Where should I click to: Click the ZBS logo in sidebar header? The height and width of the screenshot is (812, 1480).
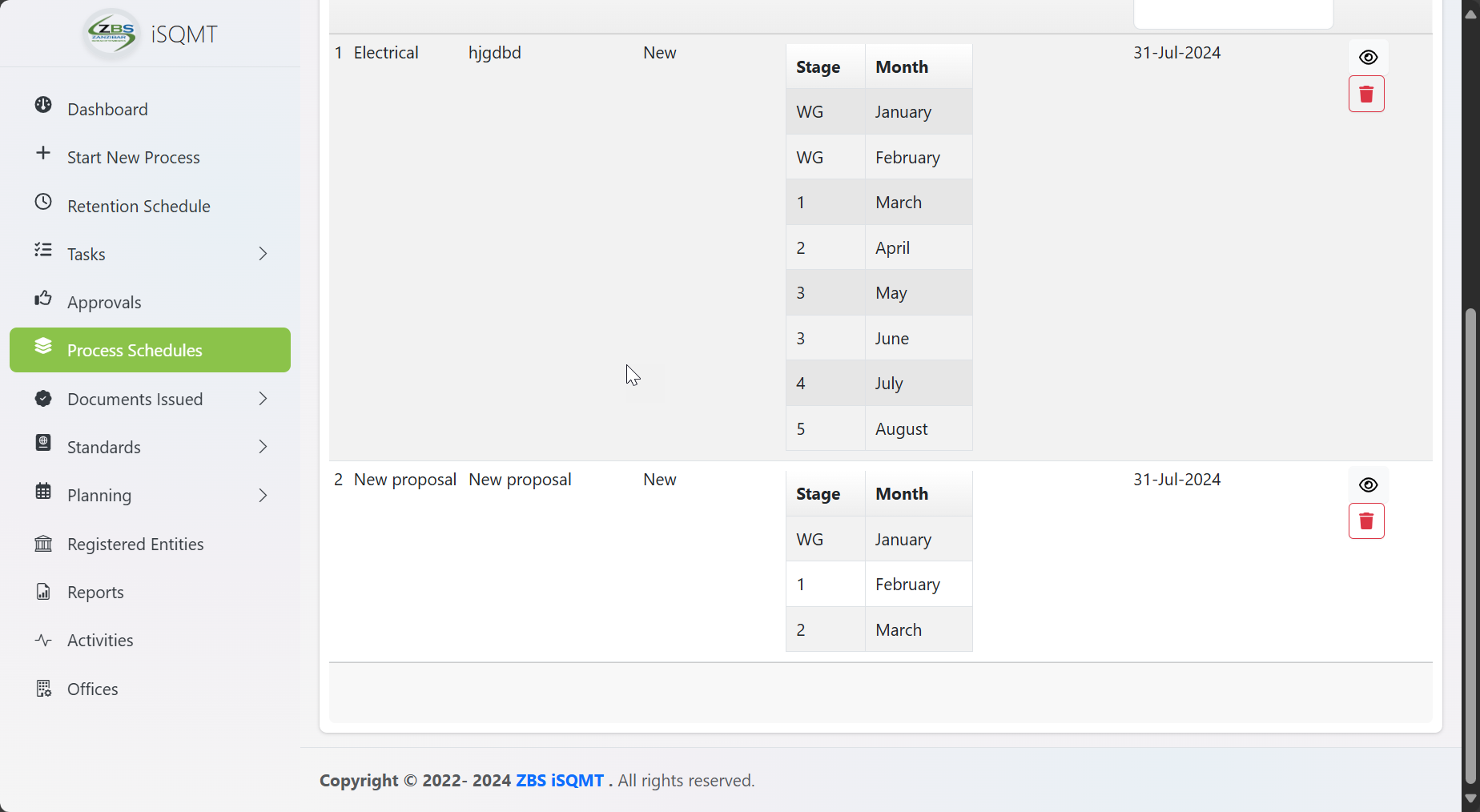point(112,34)
